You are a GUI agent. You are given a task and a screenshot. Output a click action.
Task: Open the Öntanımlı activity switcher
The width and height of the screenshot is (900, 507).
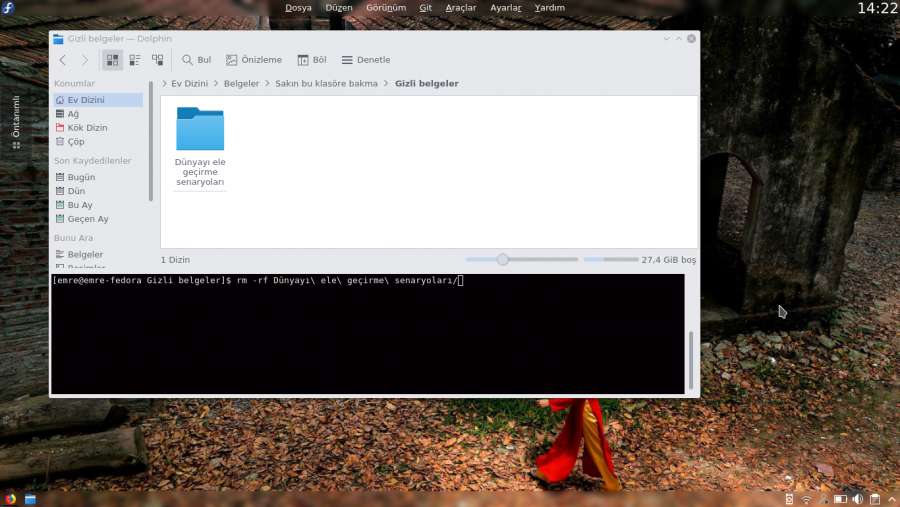16,122
